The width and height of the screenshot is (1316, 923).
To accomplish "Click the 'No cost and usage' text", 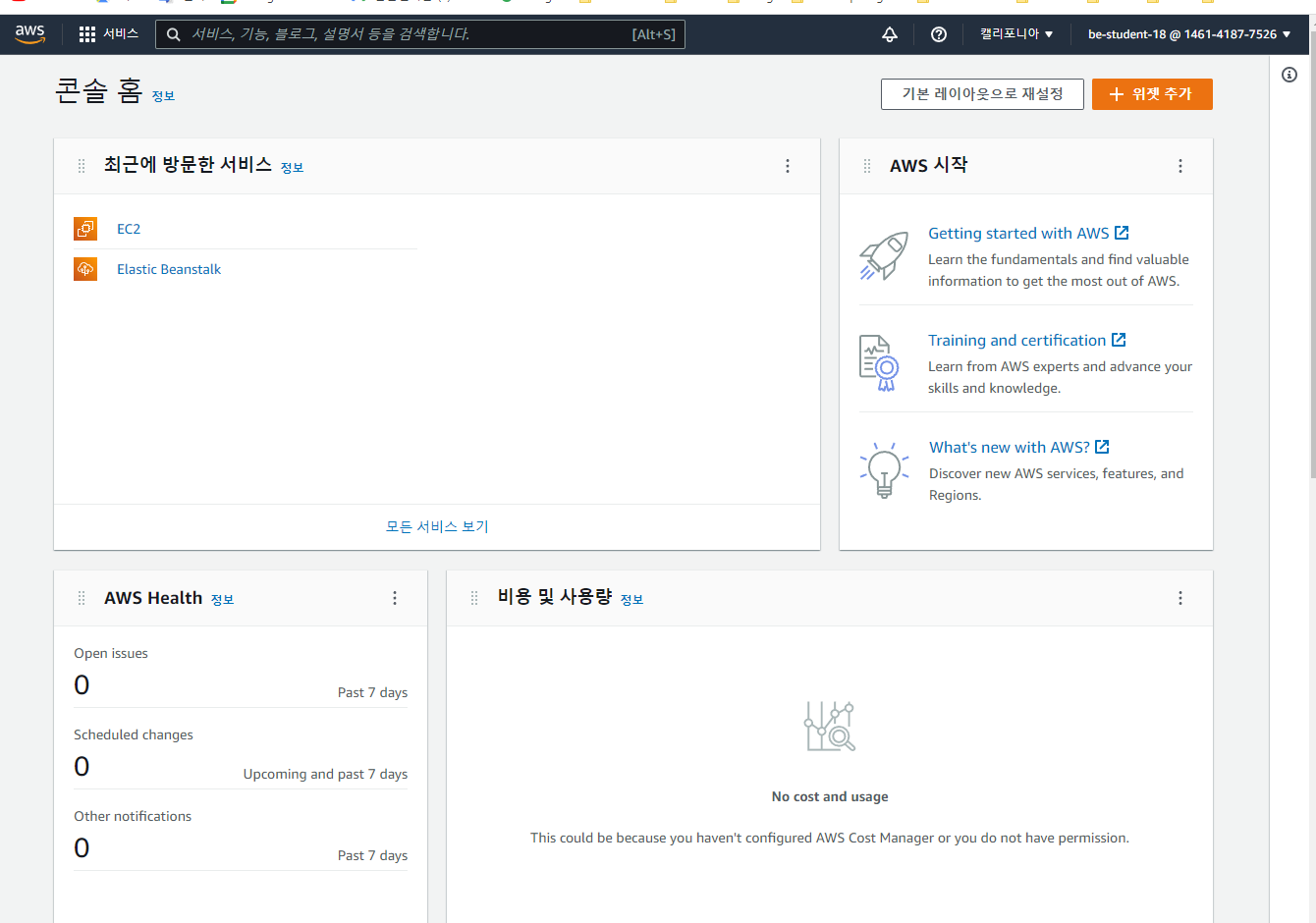I will click(830, 796).
